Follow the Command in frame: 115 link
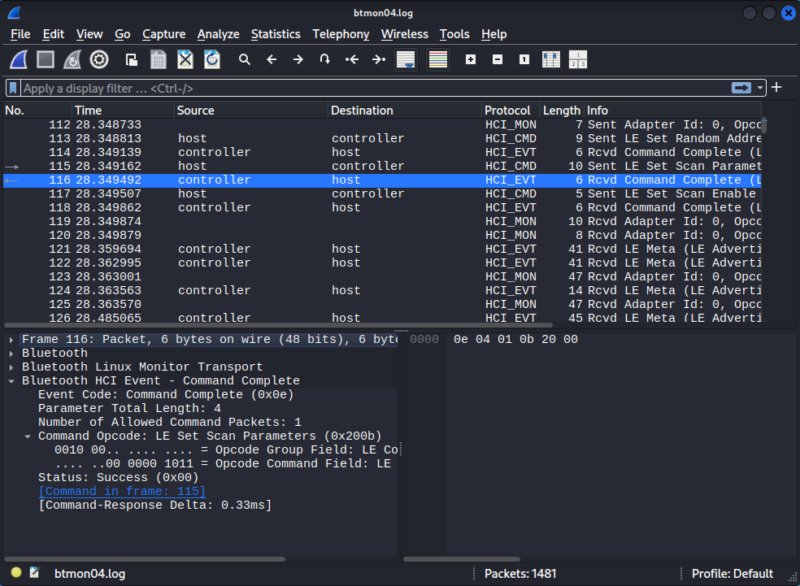Viewport: 800px width, 586px height. 122,491
